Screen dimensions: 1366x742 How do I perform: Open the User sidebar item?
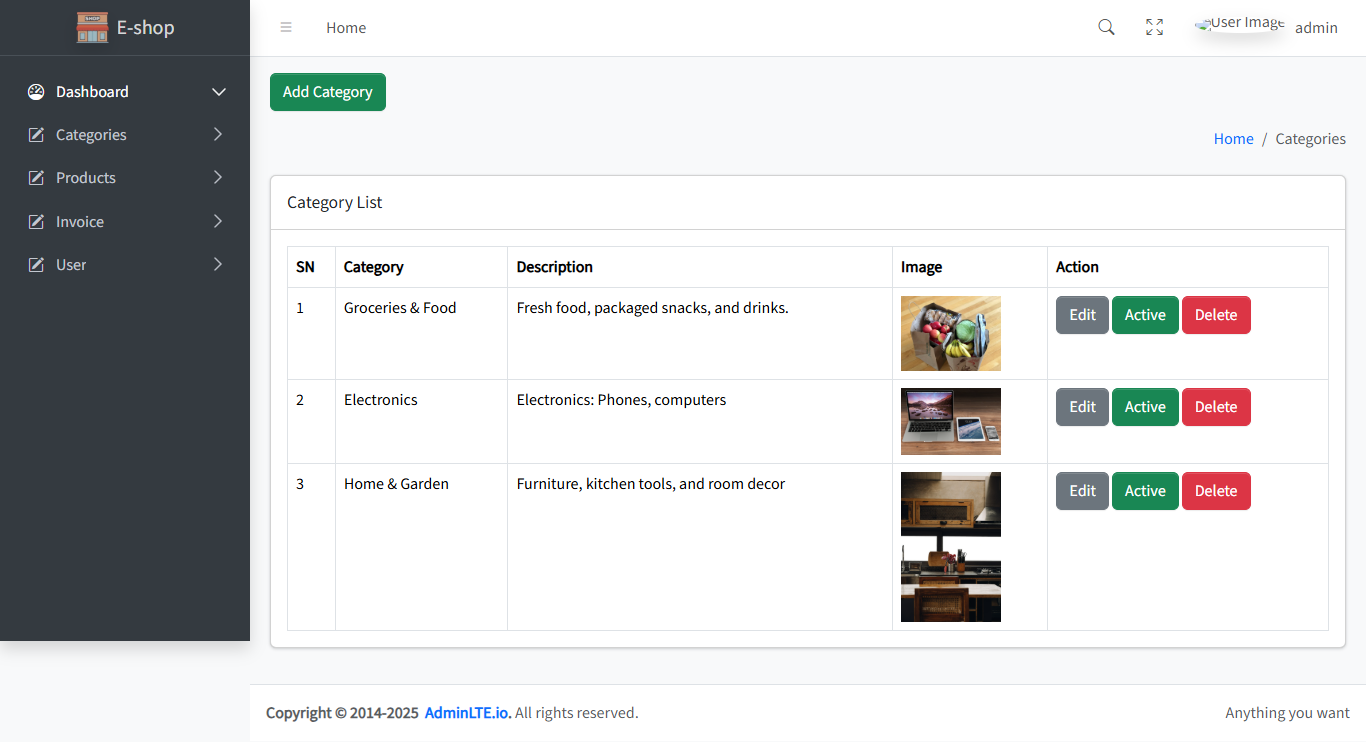click(x=127, y=265)
